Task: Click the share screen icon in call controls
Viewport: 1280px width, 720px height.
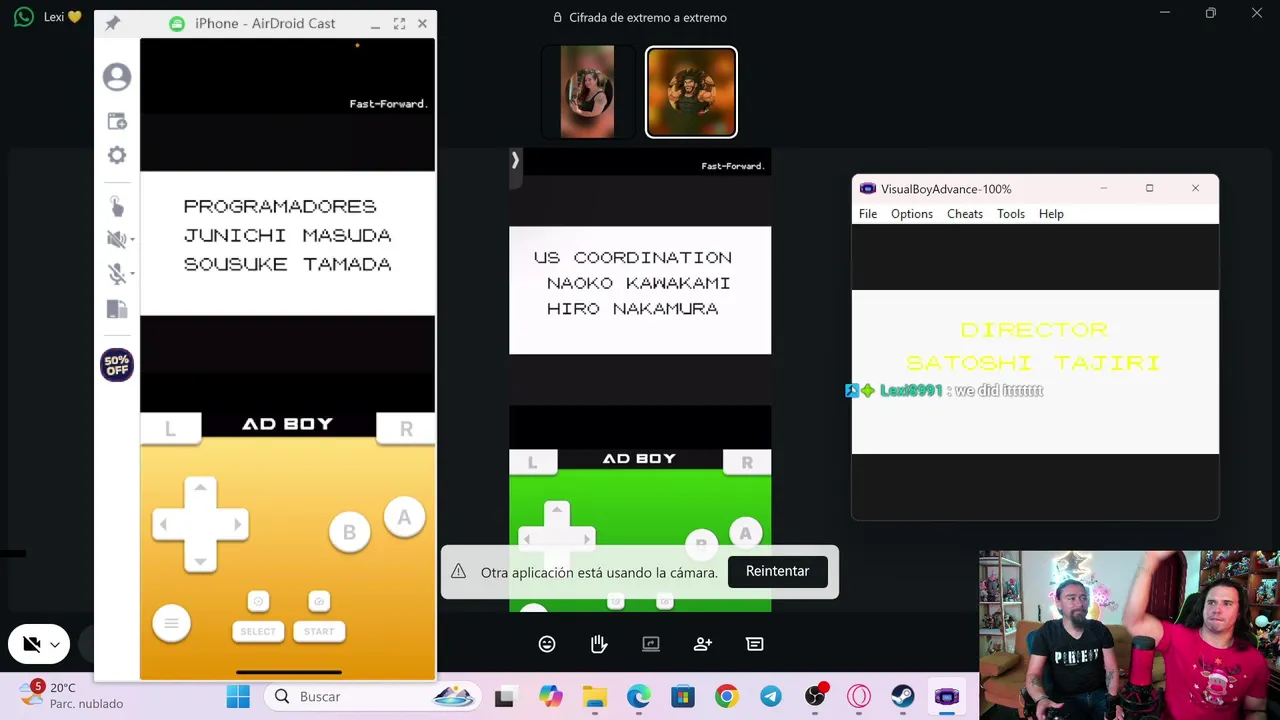Action: pyautogui.click(x=651, y=644)
